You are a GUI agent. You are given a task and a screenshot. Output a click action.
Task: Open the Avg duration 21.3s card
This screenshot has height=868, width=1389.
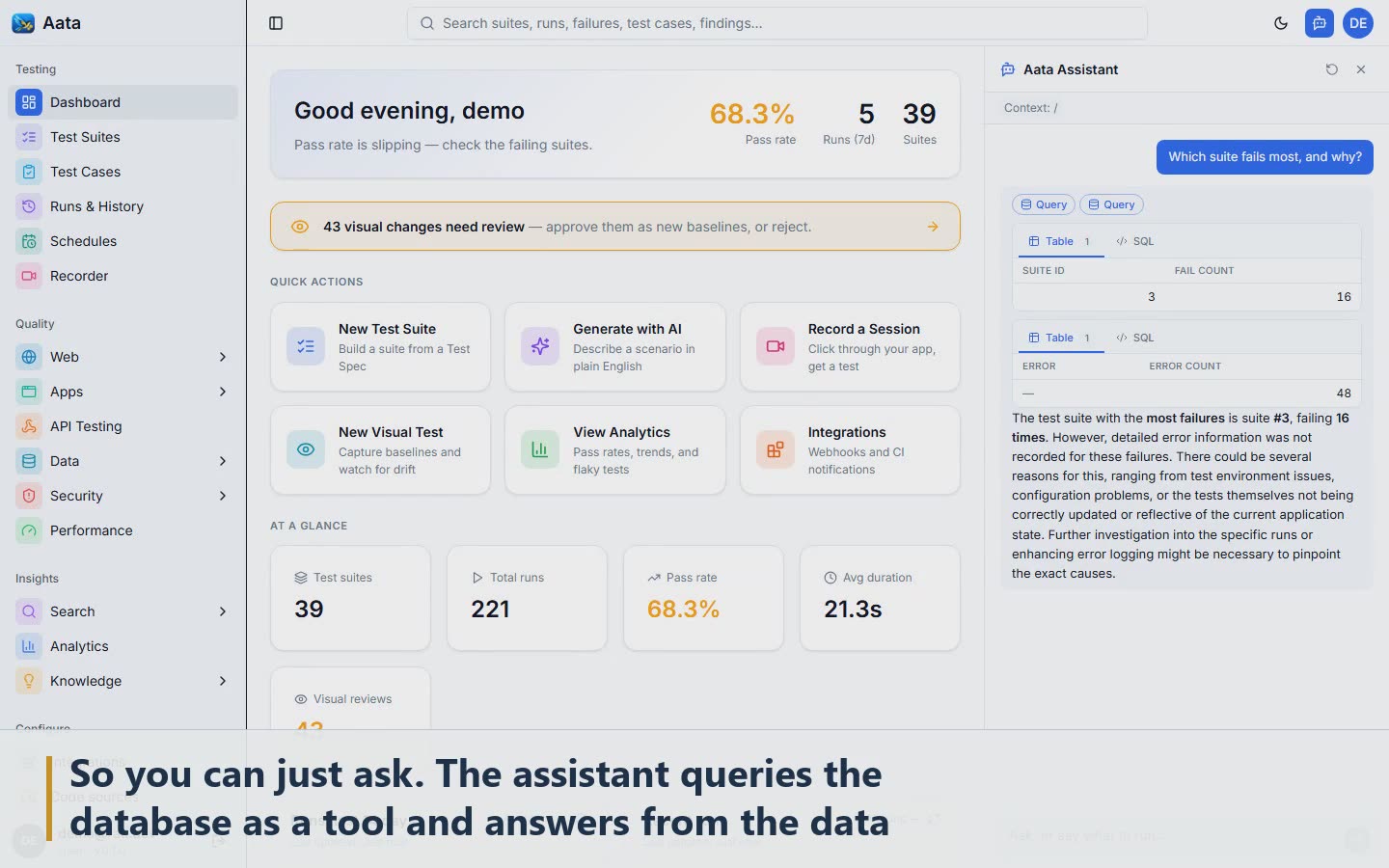pos(880,598)
